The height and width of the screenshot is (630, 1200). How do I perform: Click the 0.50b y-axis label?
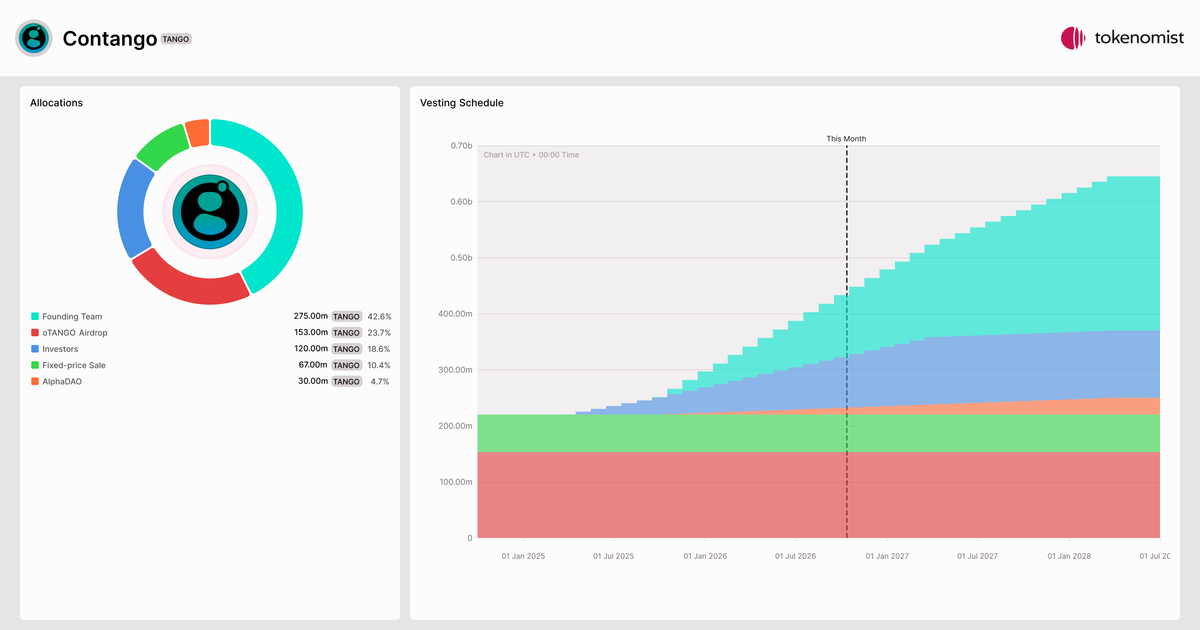(x=461, y=258)
